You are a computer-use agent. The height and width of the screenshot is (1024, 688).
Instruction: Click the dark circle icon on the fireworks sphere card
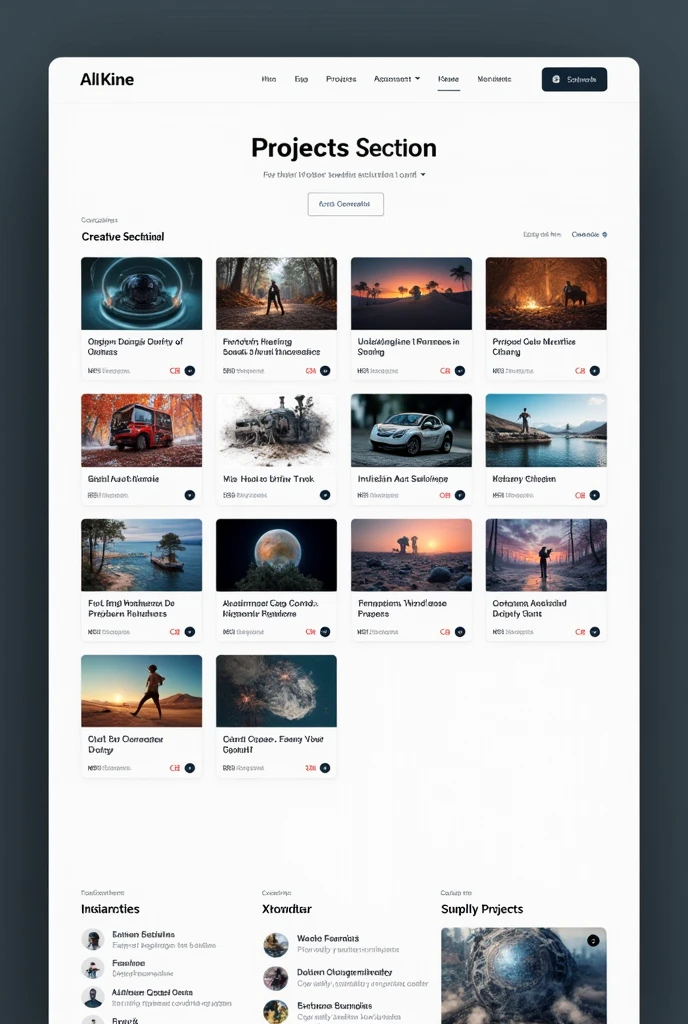(x=325, y=768)
